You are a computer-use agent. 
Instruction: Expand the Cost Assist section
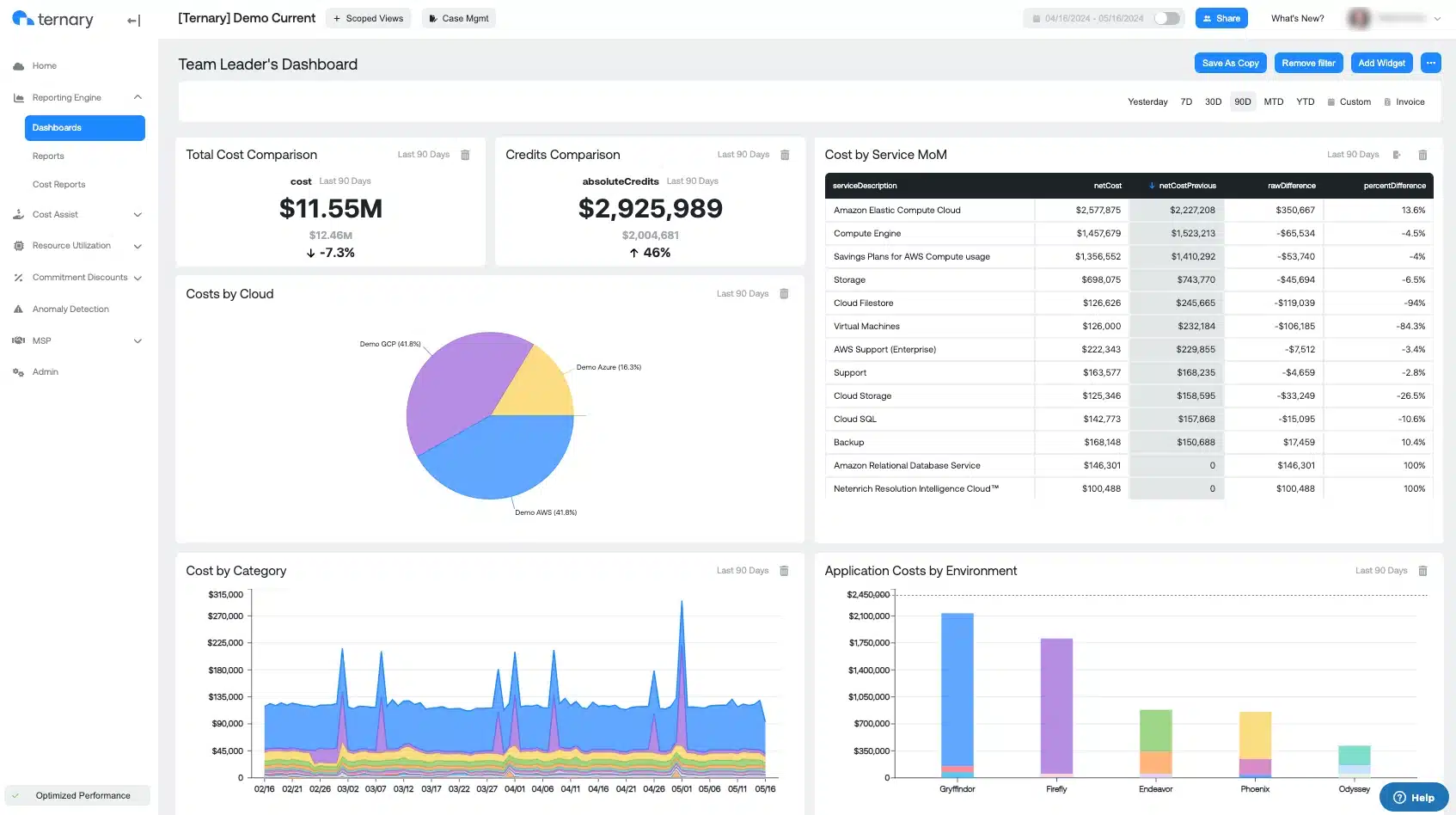(138, 215)
